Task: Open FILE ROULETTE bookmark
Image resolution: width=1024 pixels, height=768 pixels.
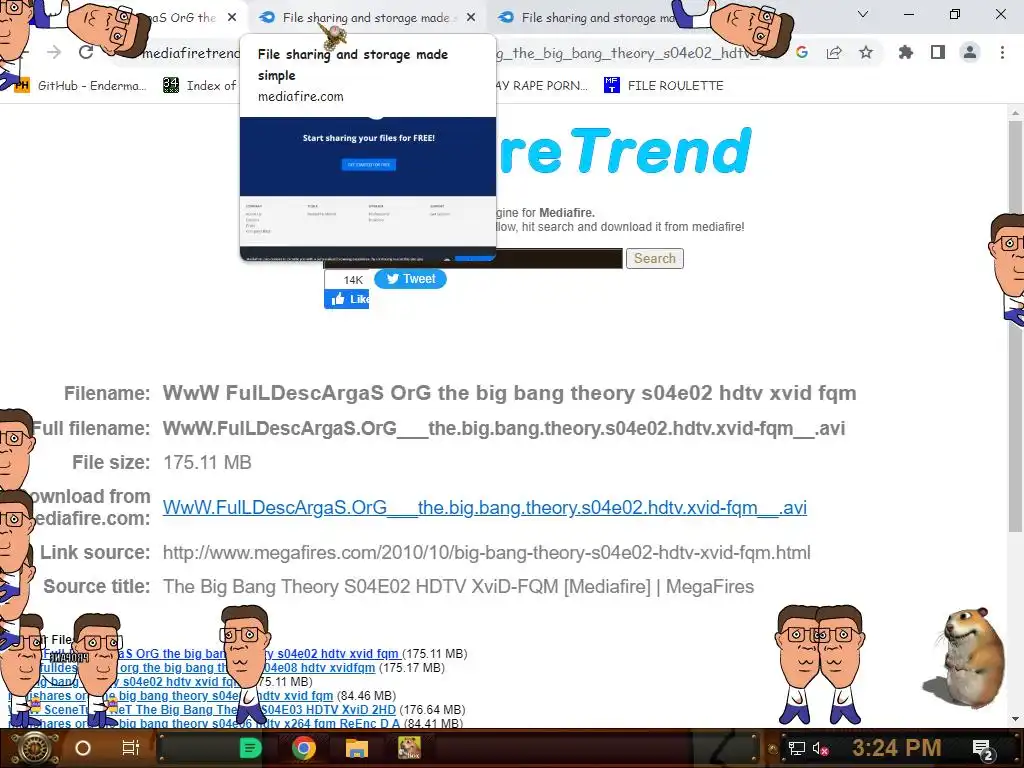Action: click(x=664, y=86)
